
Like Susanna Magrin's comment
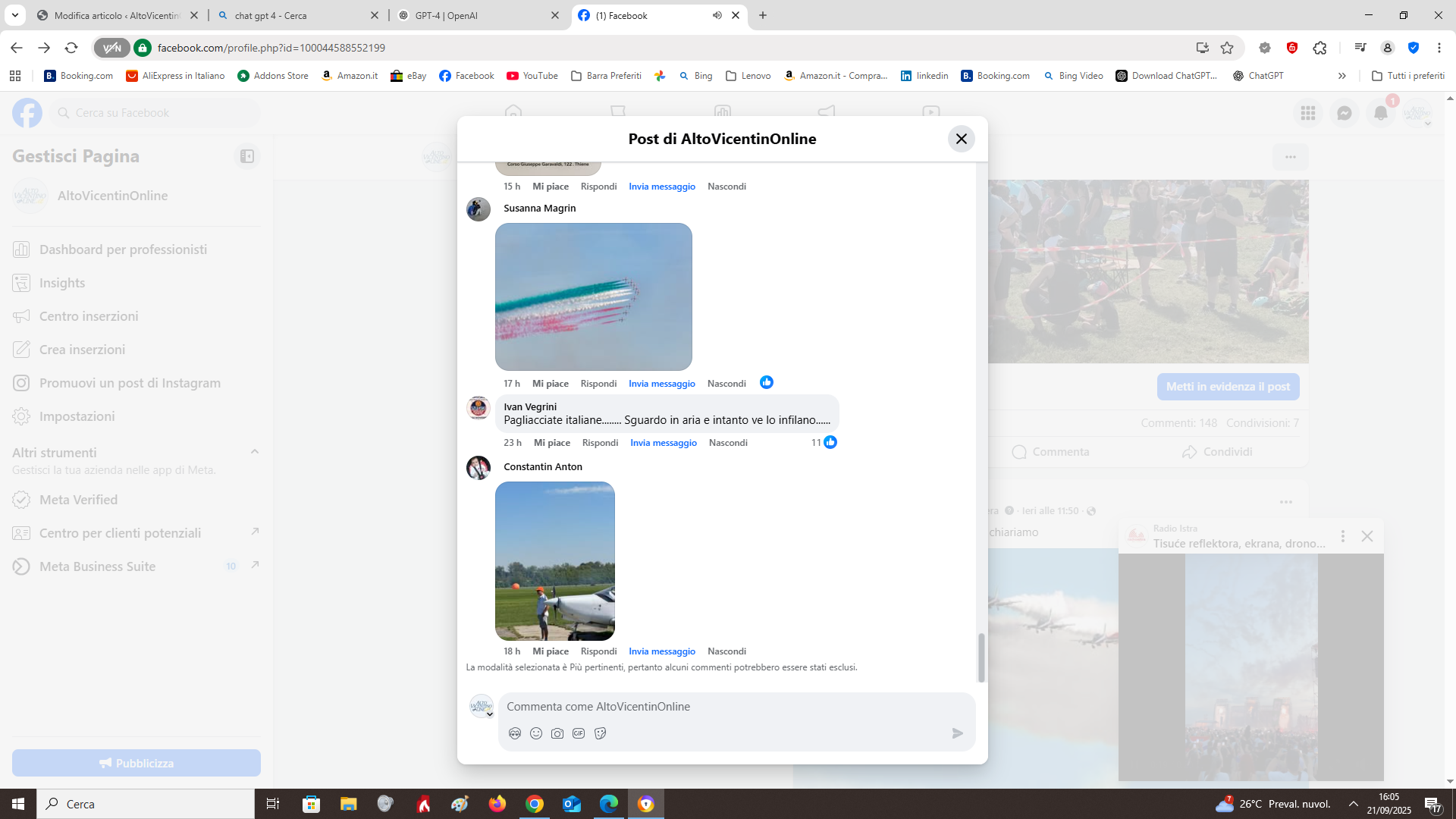(551, 384)
